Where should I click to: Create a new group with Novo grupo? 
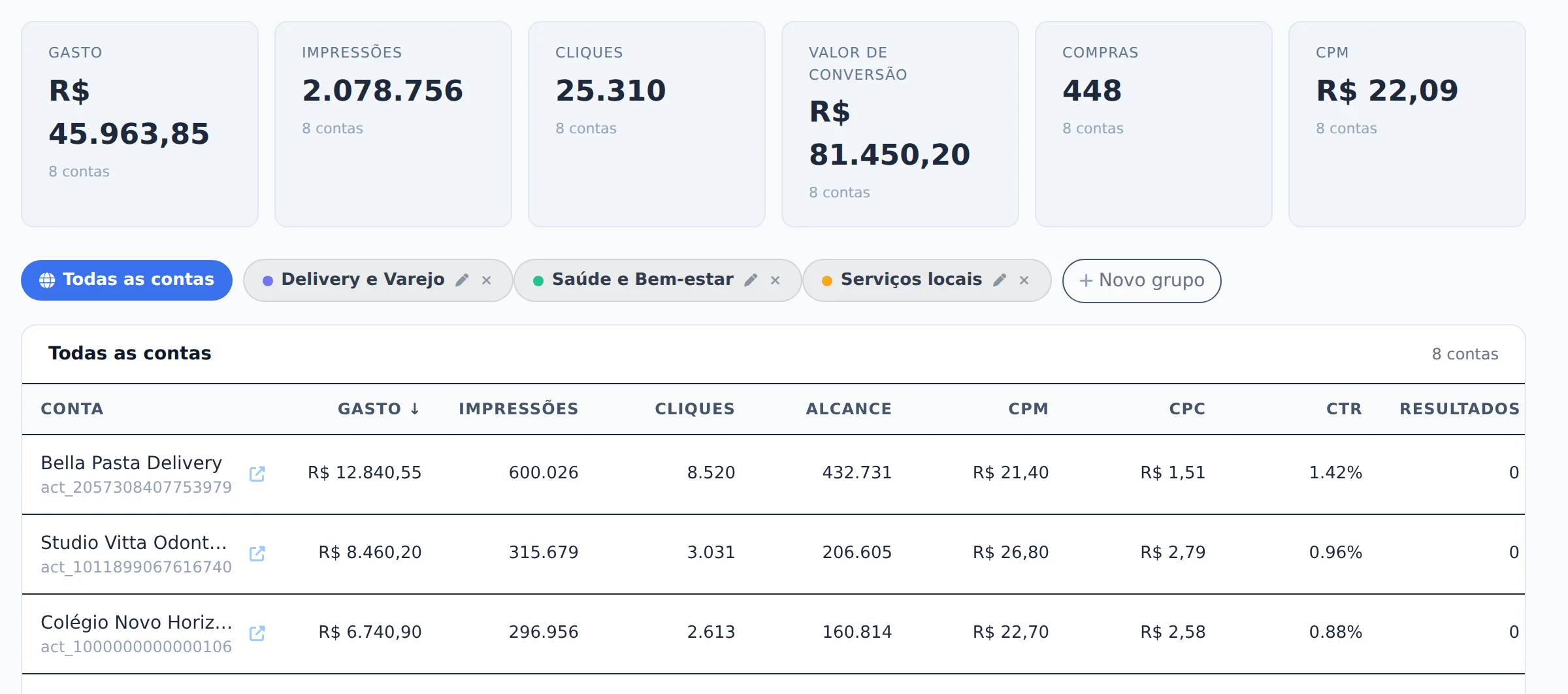tap(1141, 280)
